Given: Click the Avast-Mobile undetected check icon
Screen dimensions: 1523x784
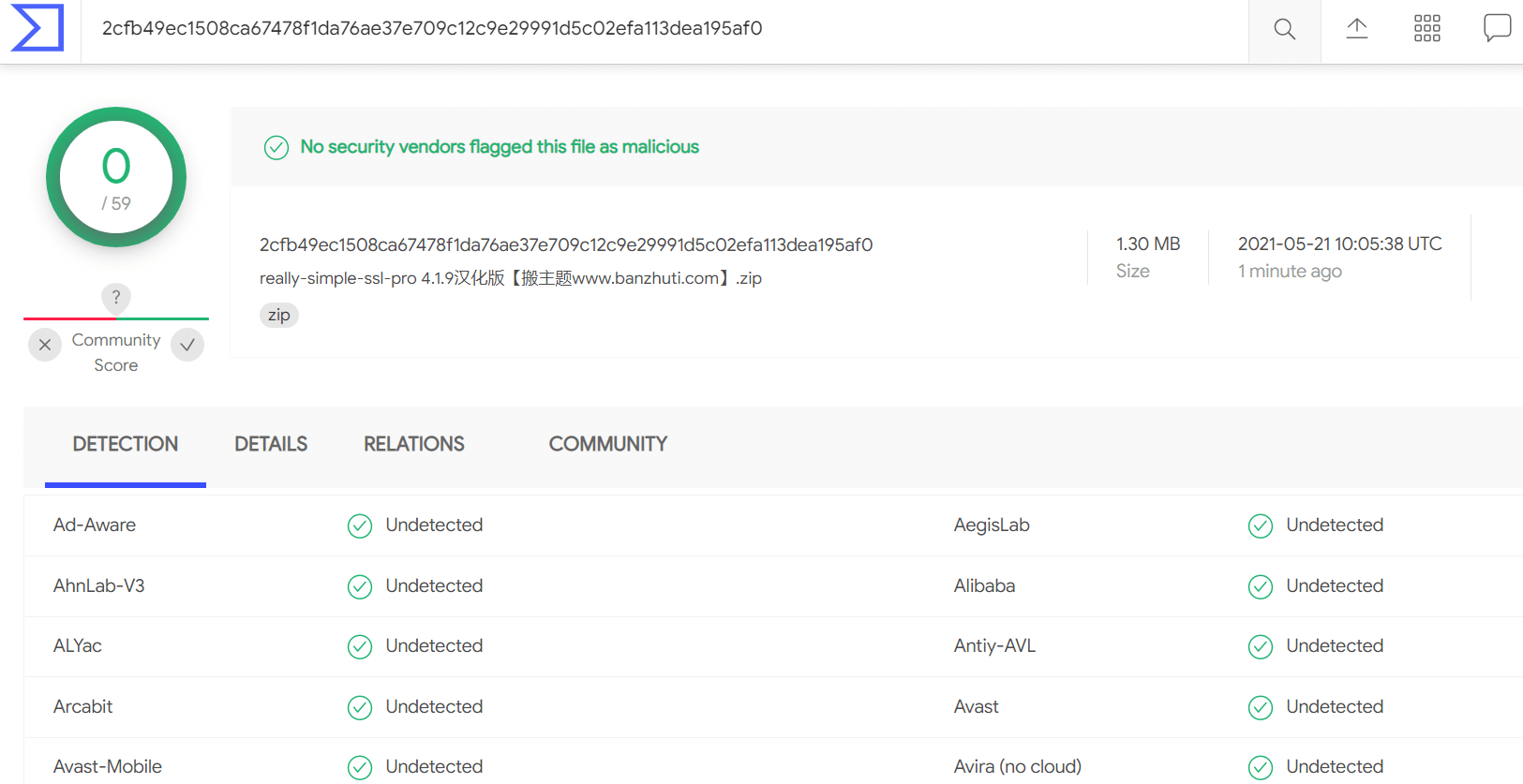Looking at the screenshot, I should point(360,768).
